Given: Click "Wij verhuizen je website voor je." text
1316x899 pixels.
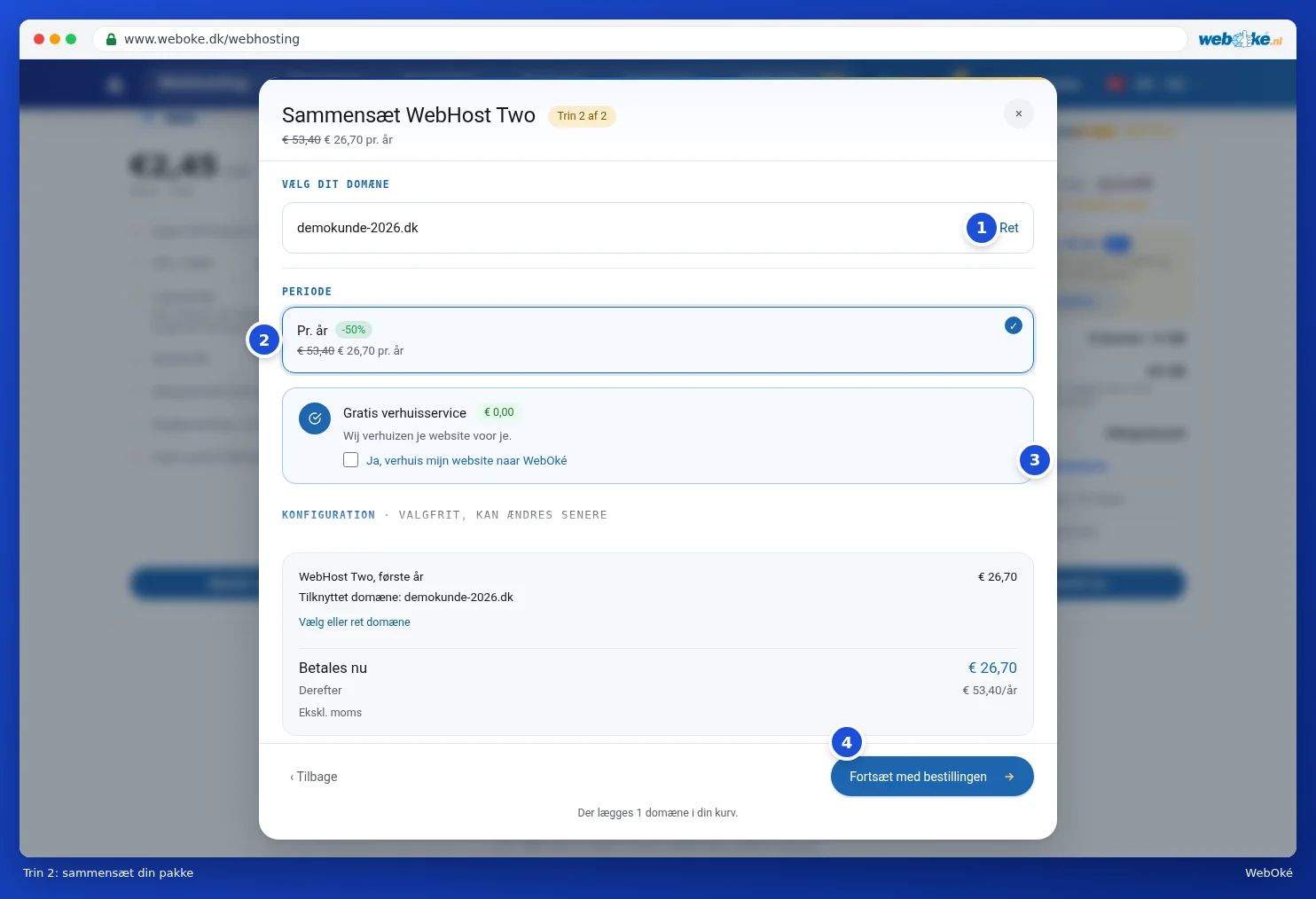Looking at the screenshot, I should (427, 436).
